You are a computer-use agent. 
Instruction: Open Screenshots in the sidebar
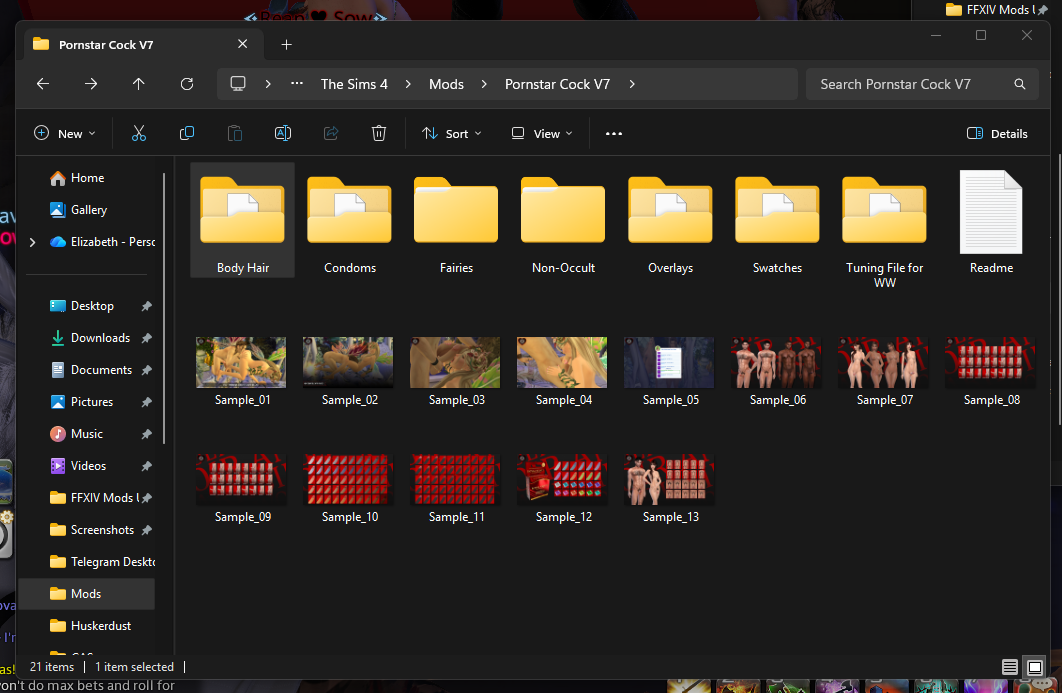(x=92, y=530)
